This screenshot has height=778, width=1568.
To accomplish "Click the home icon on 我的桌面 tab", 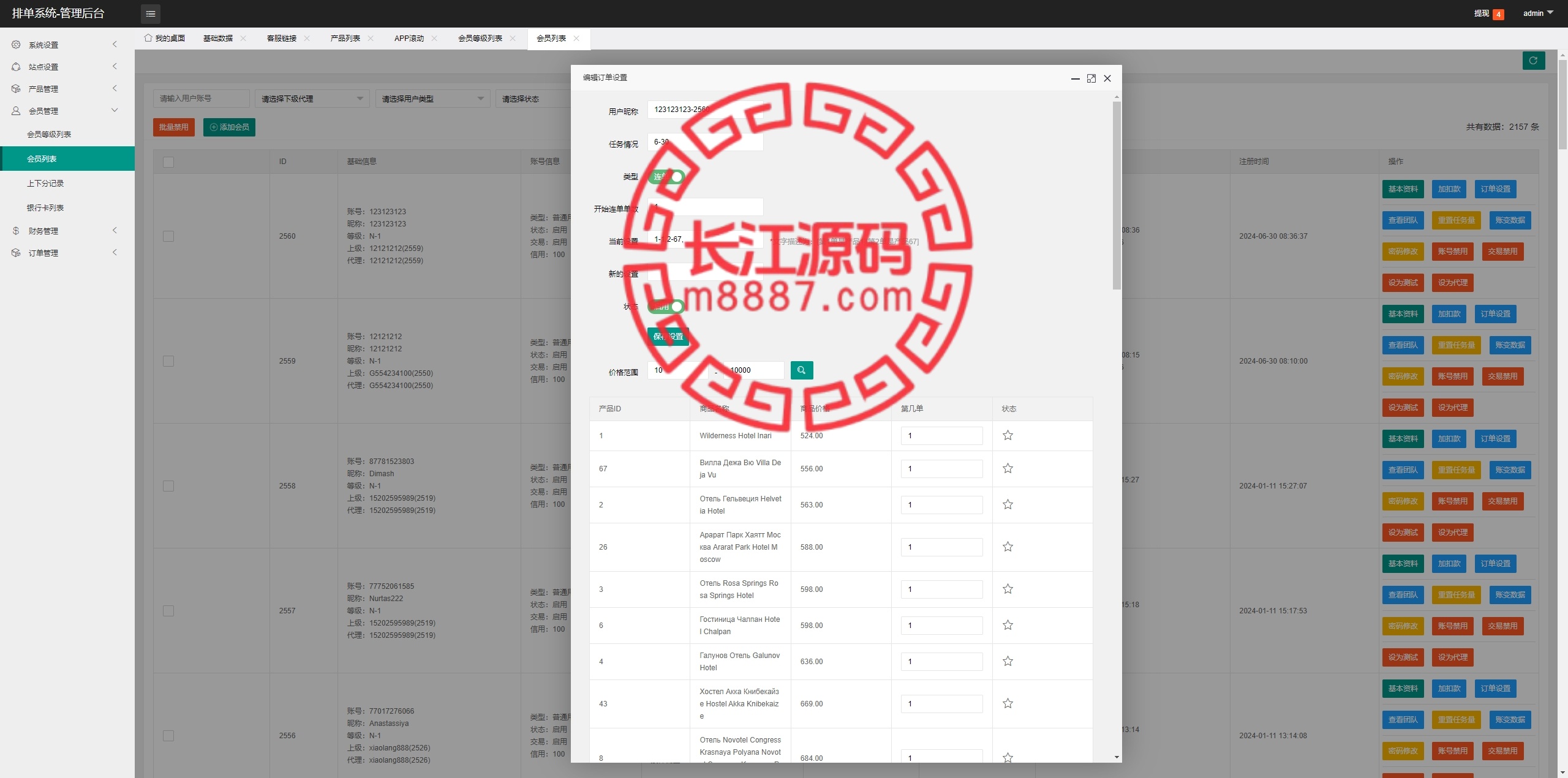I will tap(148, 38).
